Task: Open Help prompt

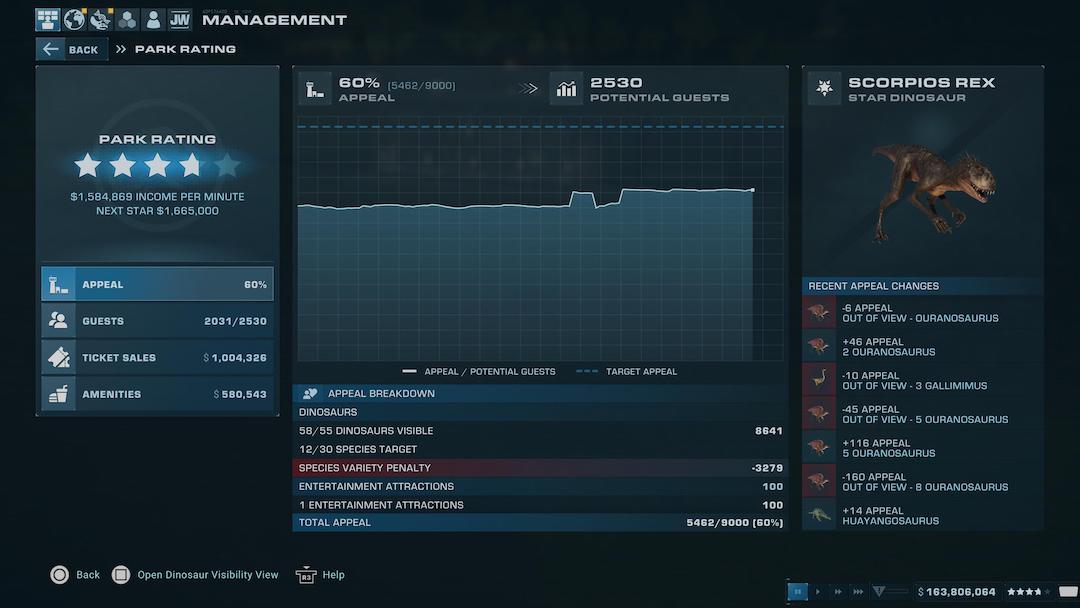Action: (x=320, y=574)
